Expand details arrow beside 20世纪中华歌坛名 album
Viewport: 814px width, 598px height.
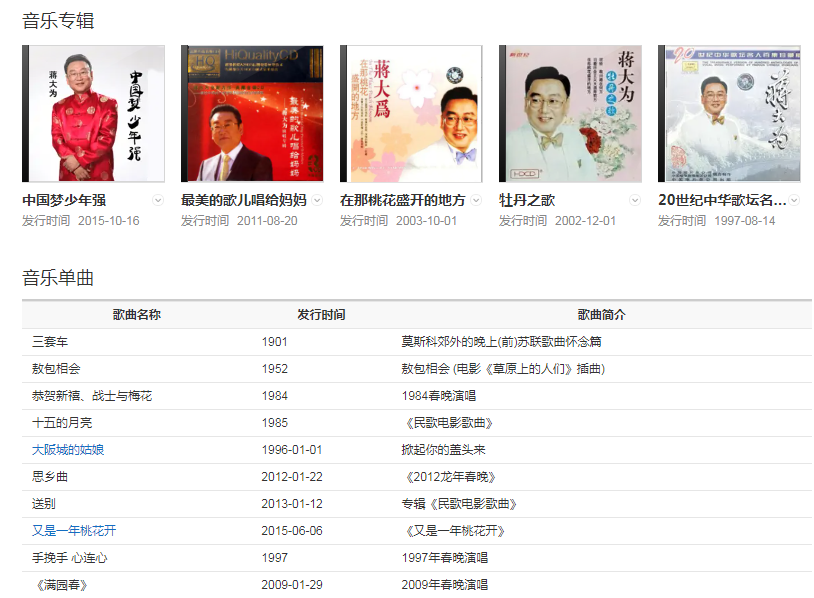(x=794, y=200)
